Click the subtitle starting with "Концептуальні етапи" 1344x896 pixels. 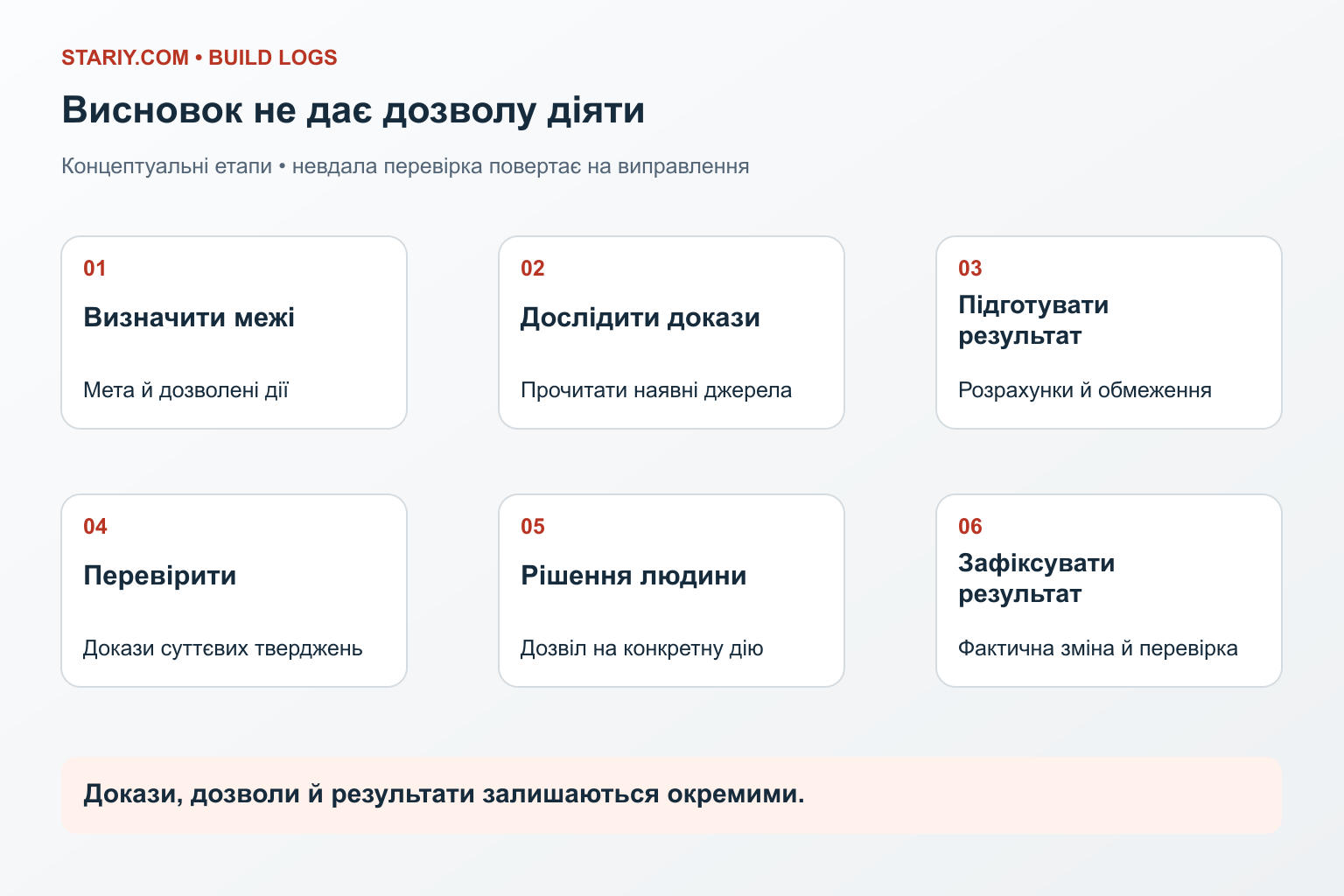[x=405, y=166]
